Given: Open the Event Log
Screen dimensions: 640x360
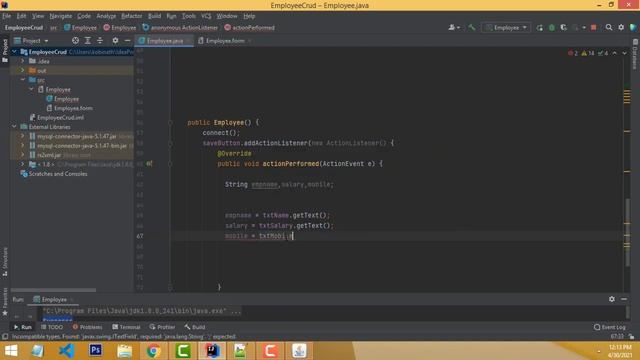Looking at the screenshot, I should pyautogui.click(x=610, y=327).
